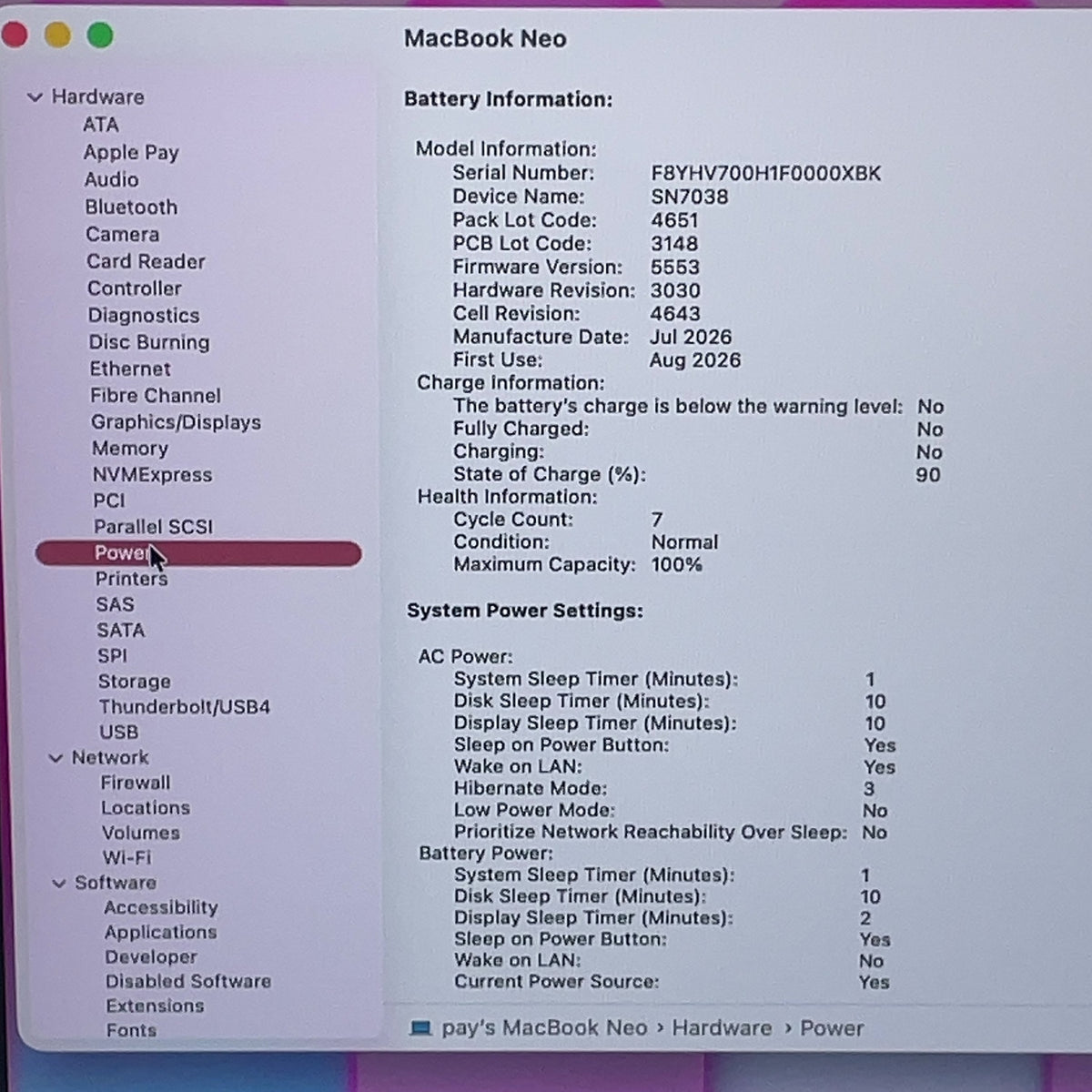Open the Graphics/Displays entry
The image size is (1092, 1092).
176,422
